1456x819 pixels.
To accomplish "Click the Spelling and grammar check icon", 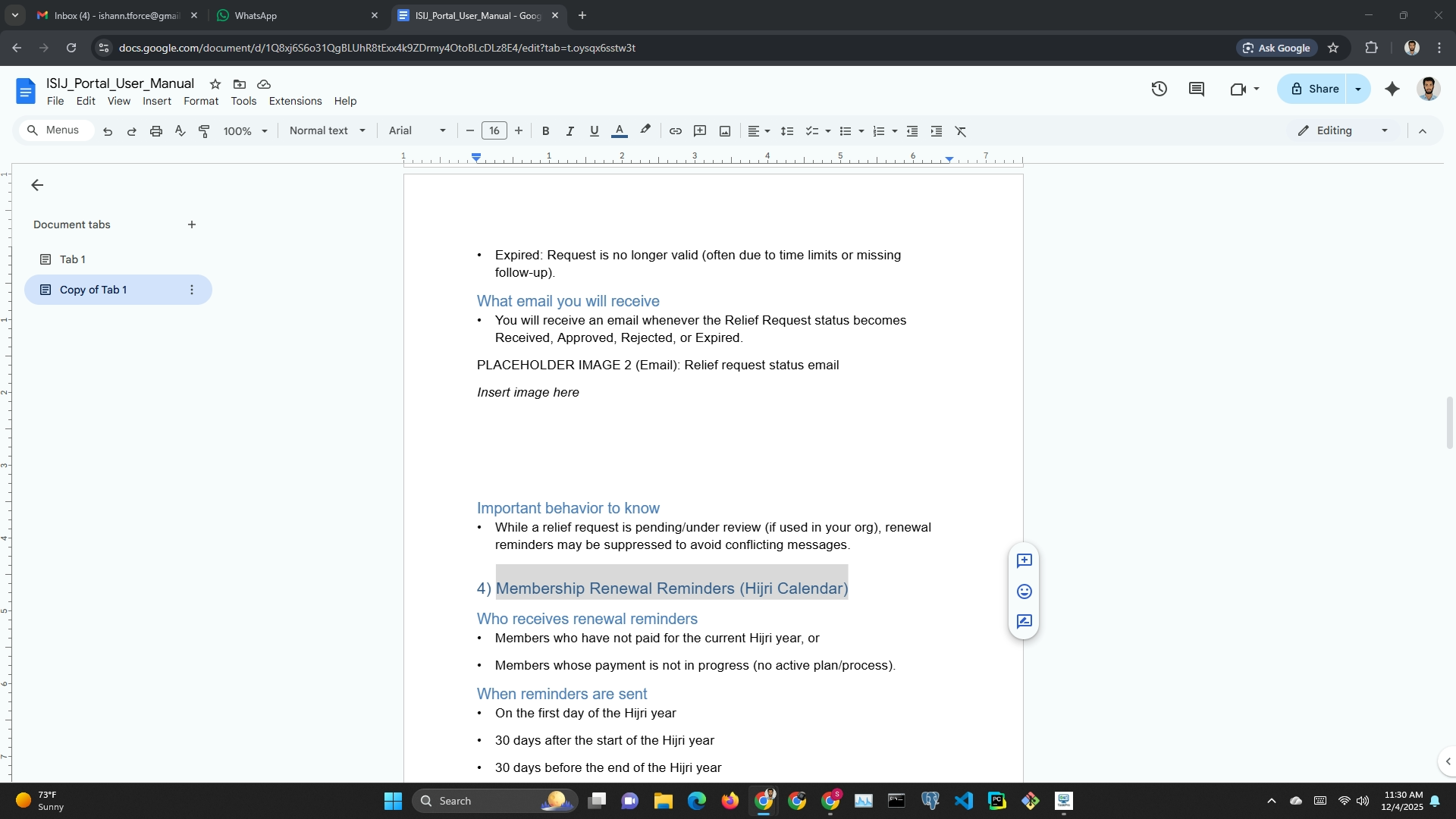I will coord(180,131).
